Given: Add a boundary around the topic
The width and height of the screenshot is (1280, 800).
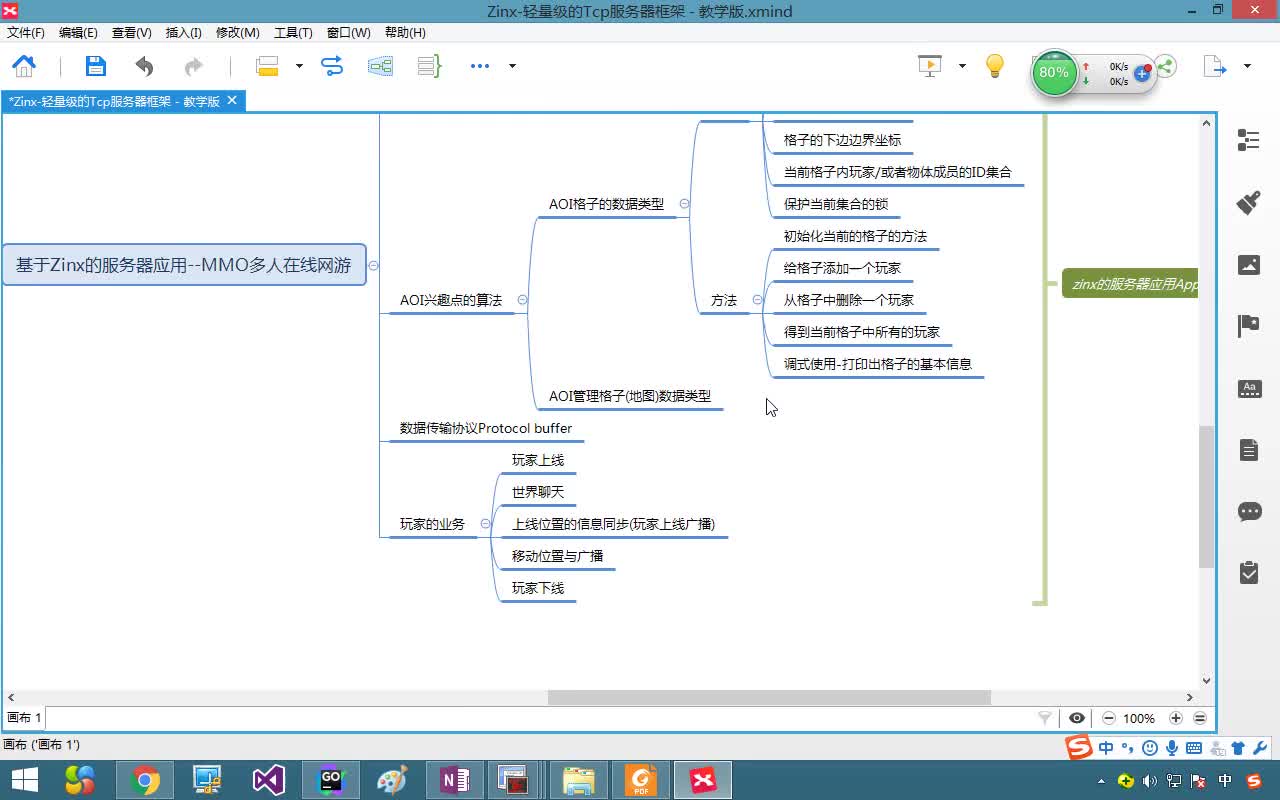Looking at the screenshot, I should tap(381, 66).
